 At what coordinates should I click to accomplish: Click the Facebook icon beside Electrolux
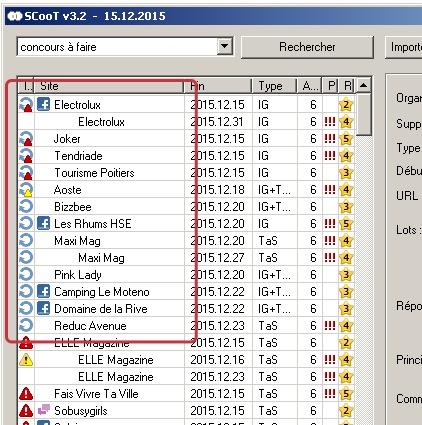[x=43, y=105]
